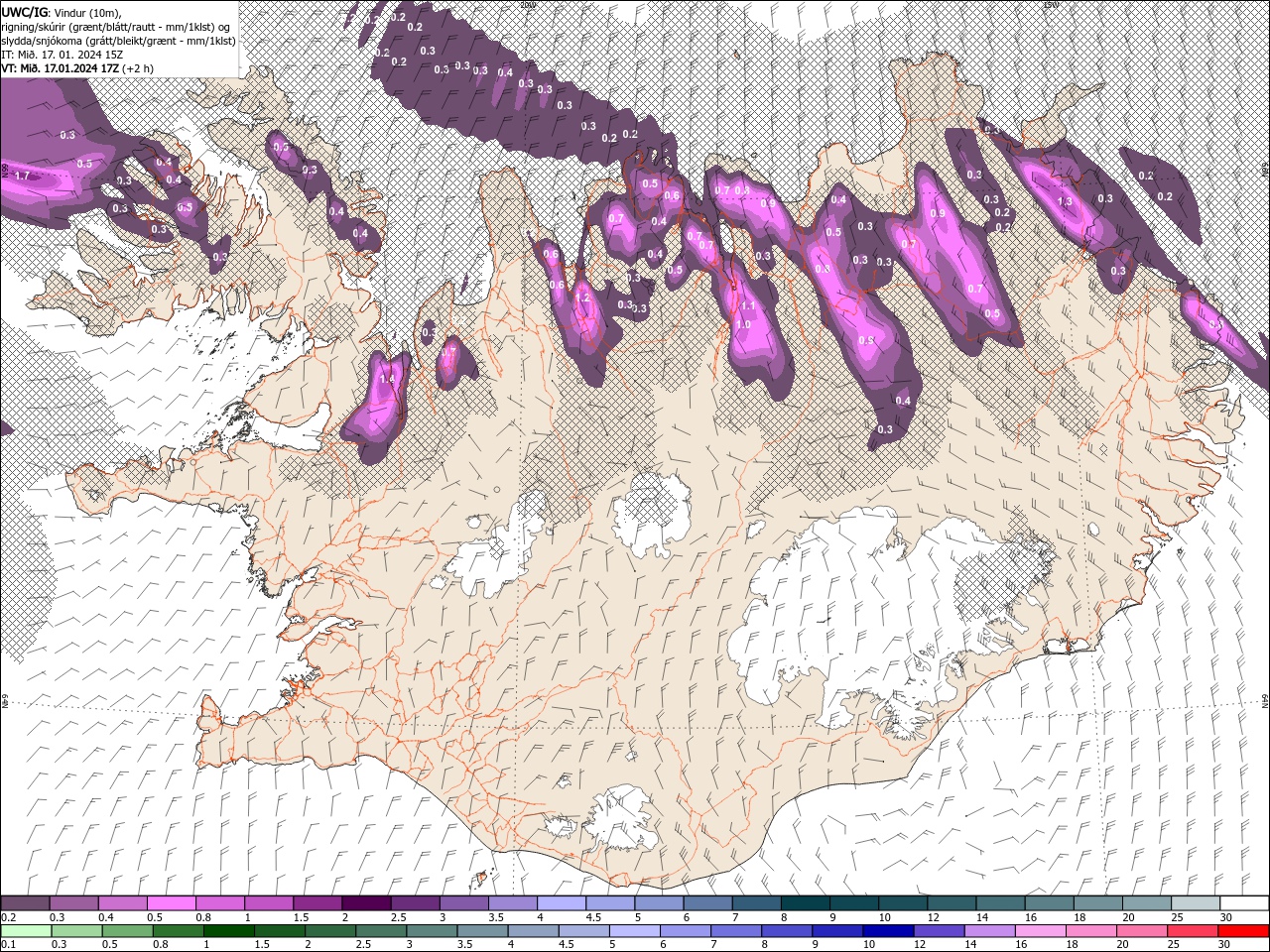Pick the bright pink upper swatch between 0.5 and 0.8
1270x952 pixels.
[172, 903]
